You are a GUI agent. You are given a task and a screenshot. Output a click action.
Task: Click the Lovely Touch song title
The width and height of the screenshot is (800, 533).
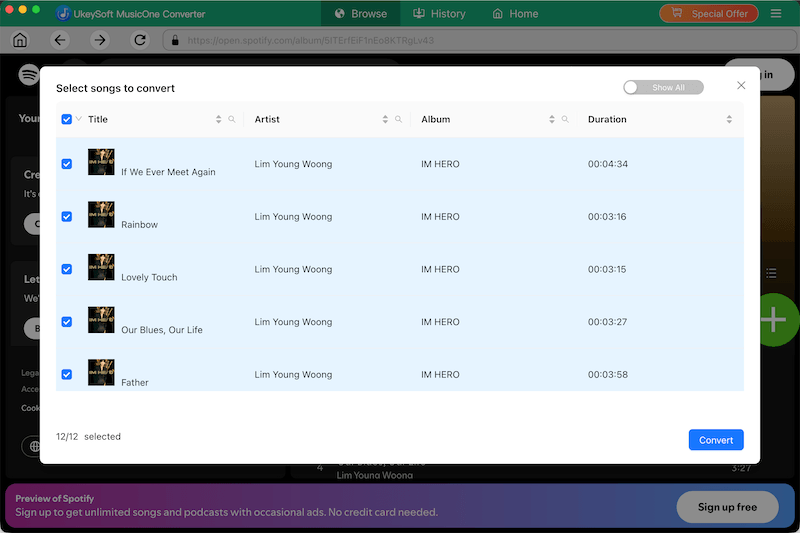tap(149, 277)
